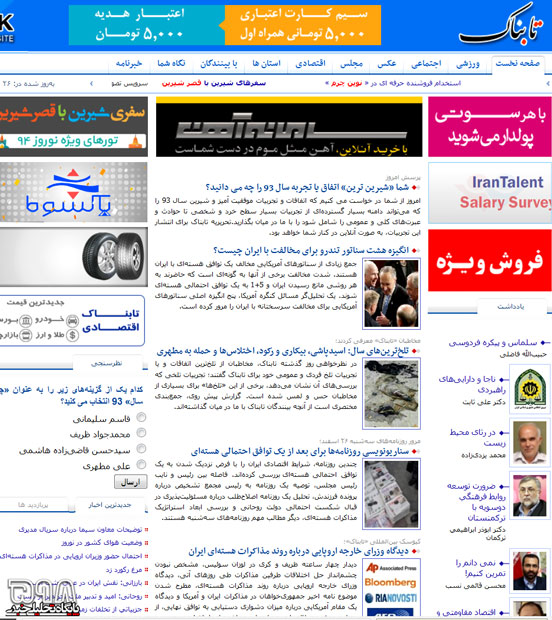Select the قاسم سلیمانی poll option

(141, 417)
